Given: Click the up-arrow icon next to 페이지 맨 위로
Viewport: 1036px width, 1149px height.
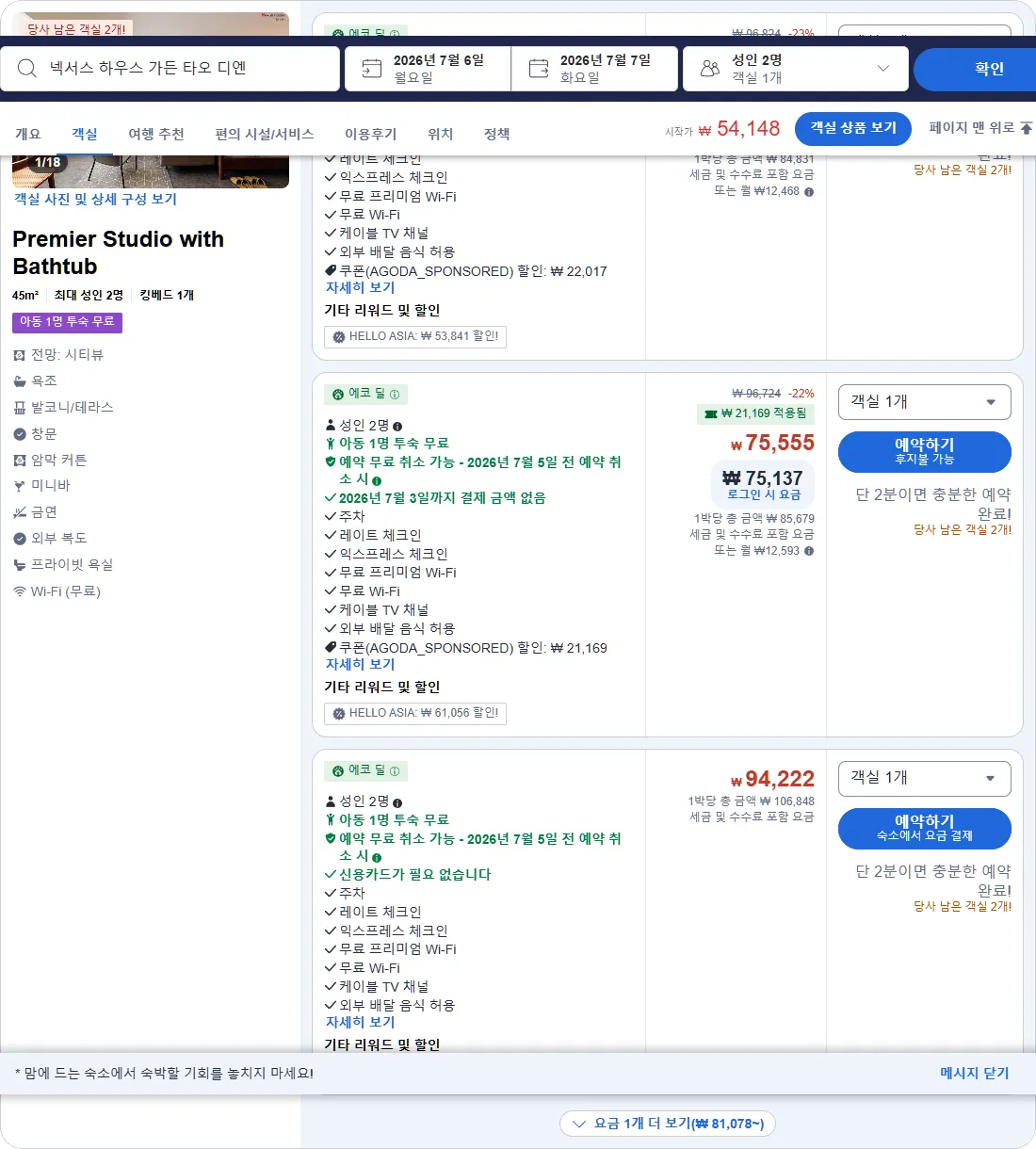Looking at the screenshot, I should (1027, 128).
